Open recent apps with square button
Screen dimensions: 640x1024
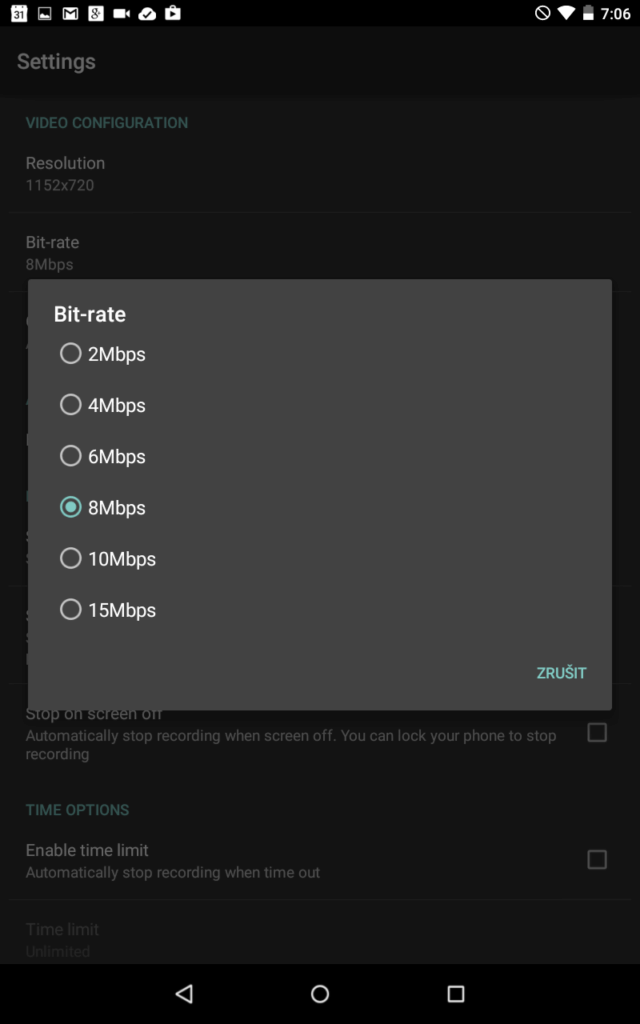tap(456, 994)
